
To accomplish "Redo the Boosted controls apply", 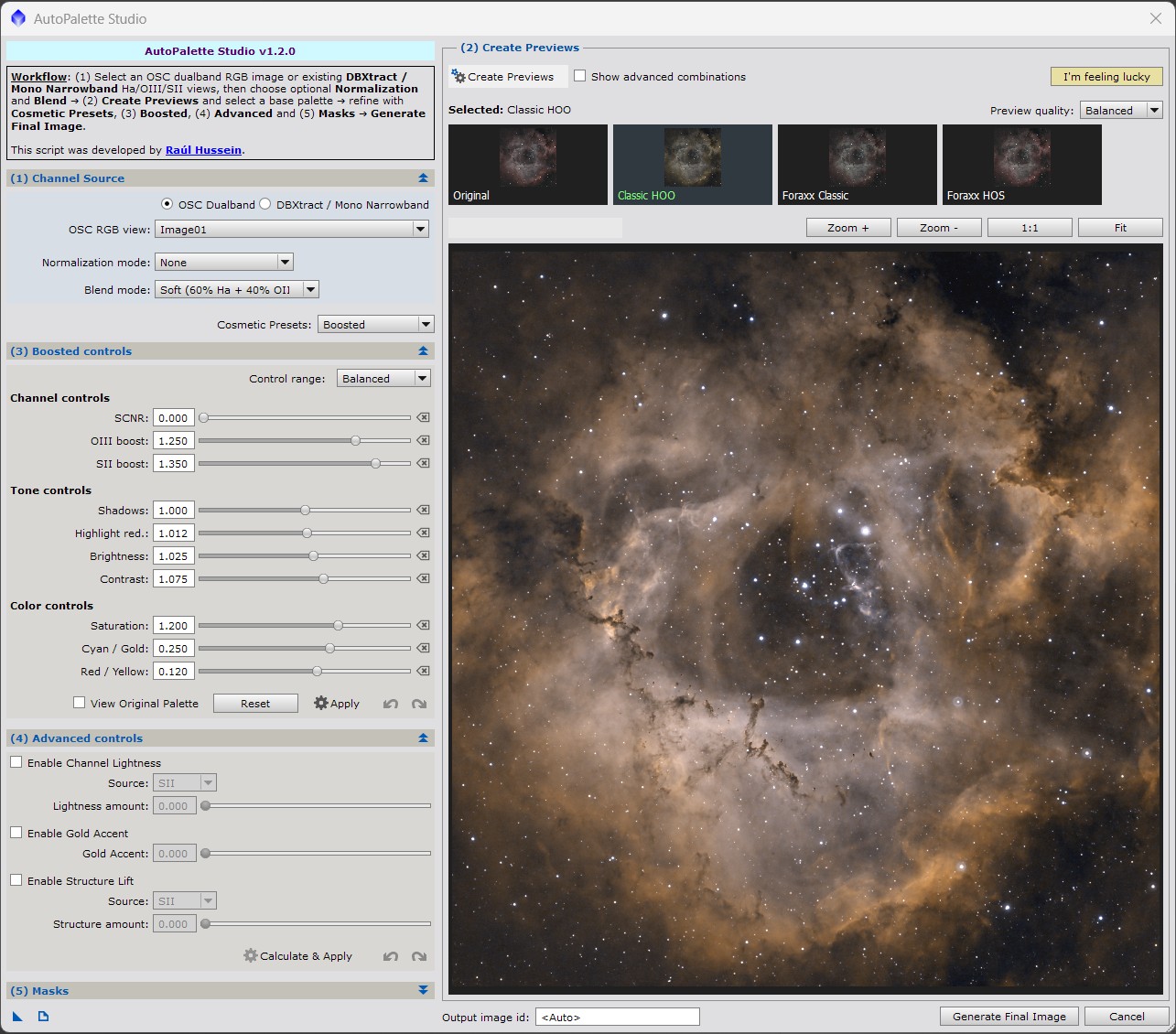I will [419, 704].
